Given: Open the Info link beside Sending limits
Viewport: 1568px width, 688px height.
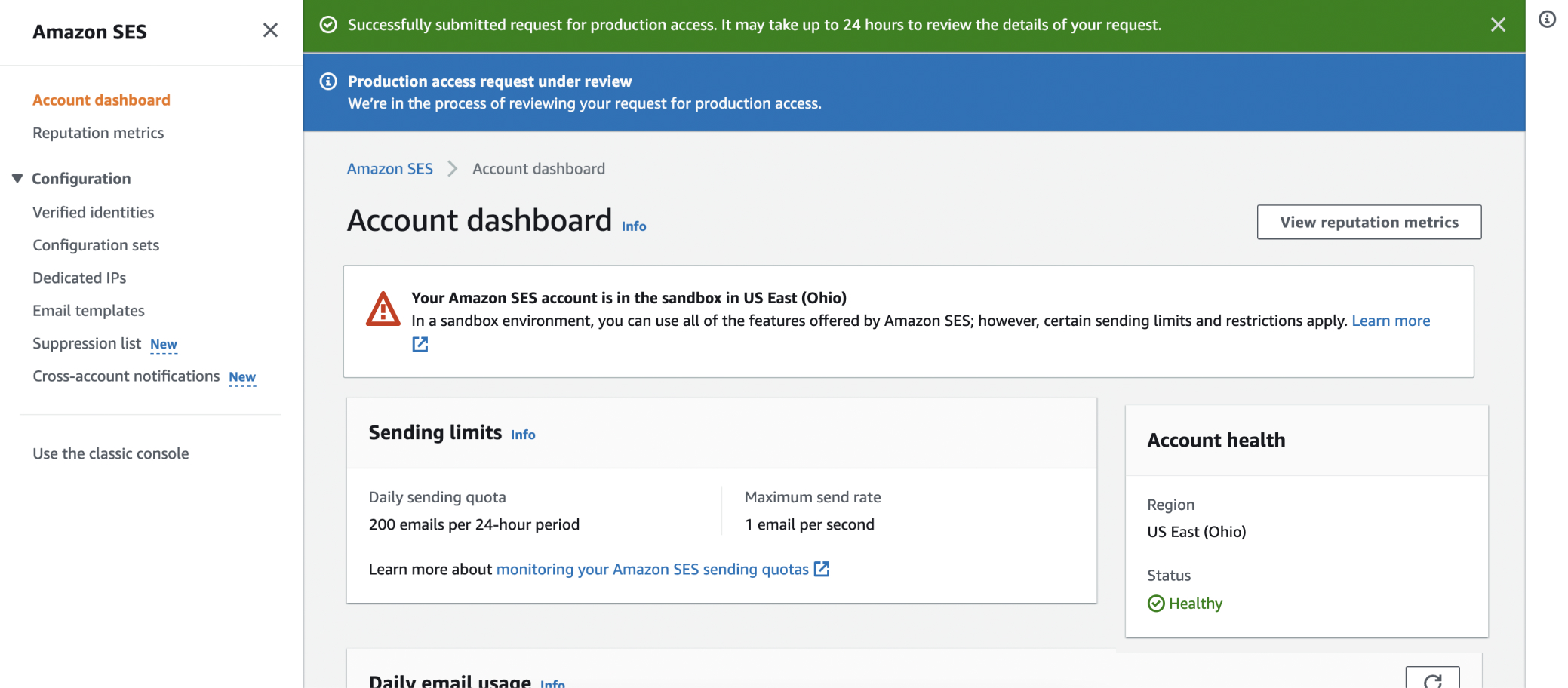Looking at the screenshot, I should [x=523, y=434].
